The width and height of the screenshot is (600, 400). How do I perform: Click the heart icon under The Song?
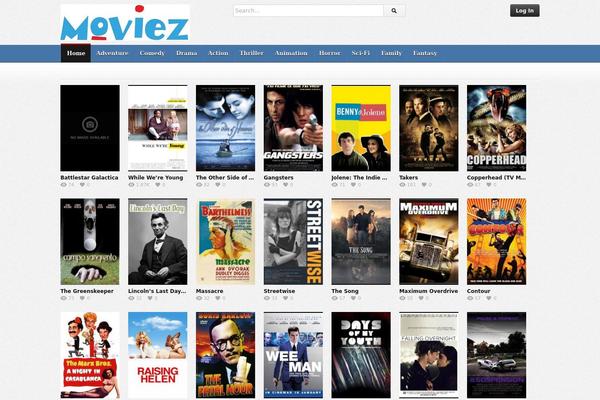point(353,298)
